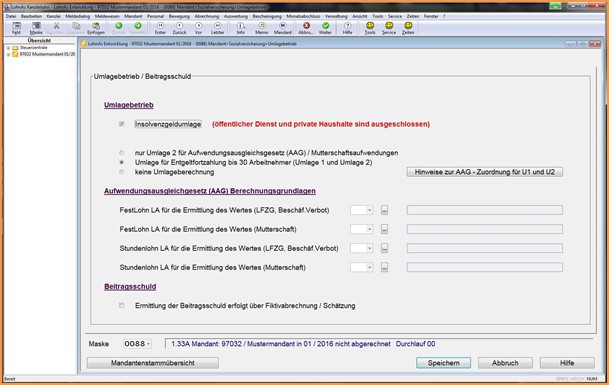Image resolution: width=609 pixels, height=385 pixels.
Task: Click the Tools smiley toolbar icon
Action: click(x=370, y=28)
